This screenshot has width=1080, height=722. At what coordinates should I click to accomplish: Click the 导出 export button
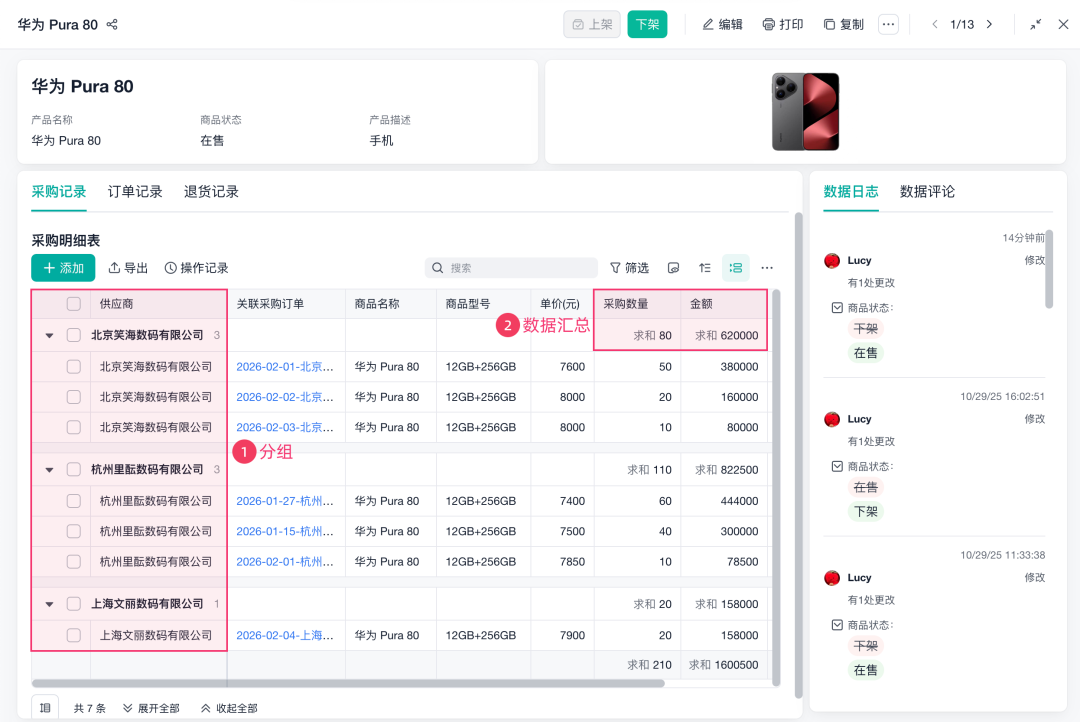(128, 268)
